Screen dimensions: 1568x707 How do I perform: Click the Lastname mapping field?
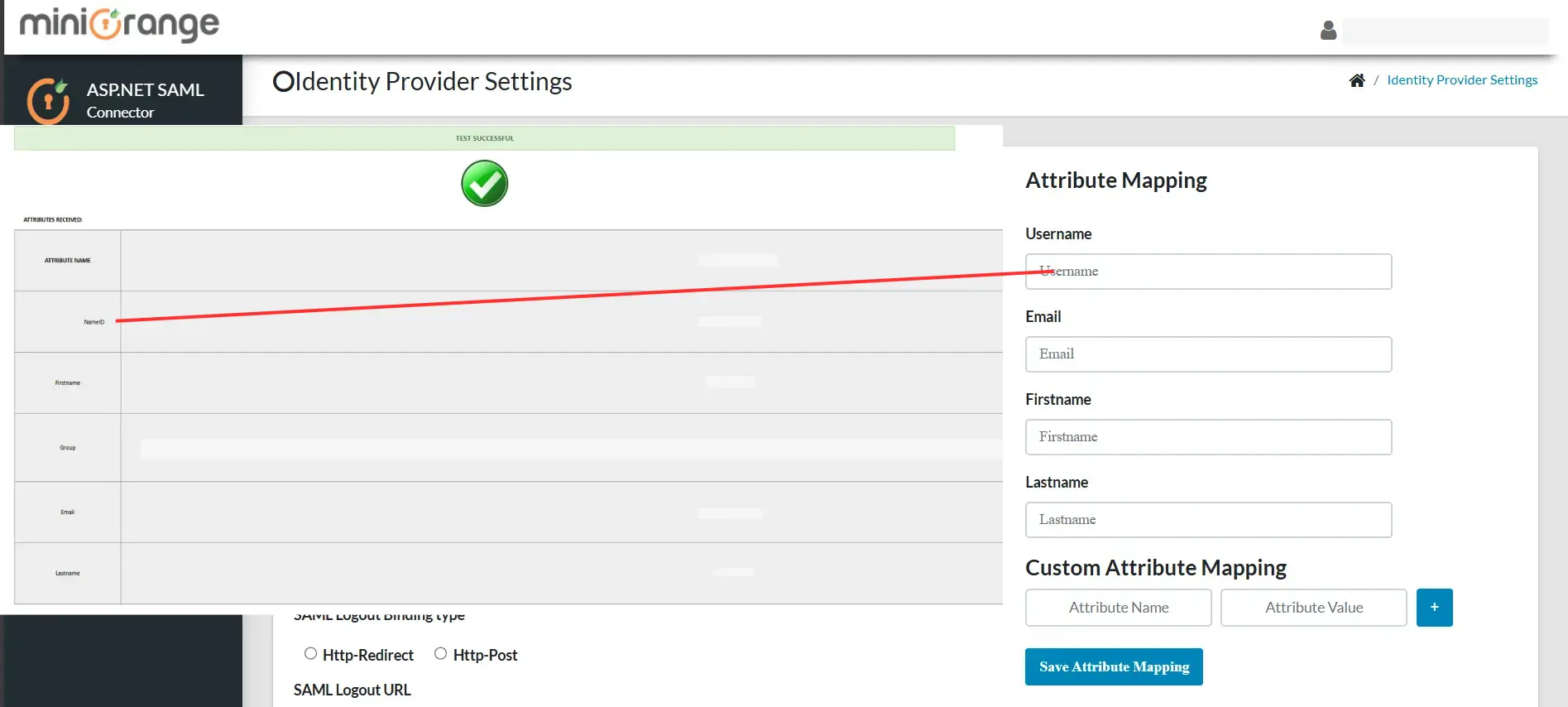(x=1208, y=520)
